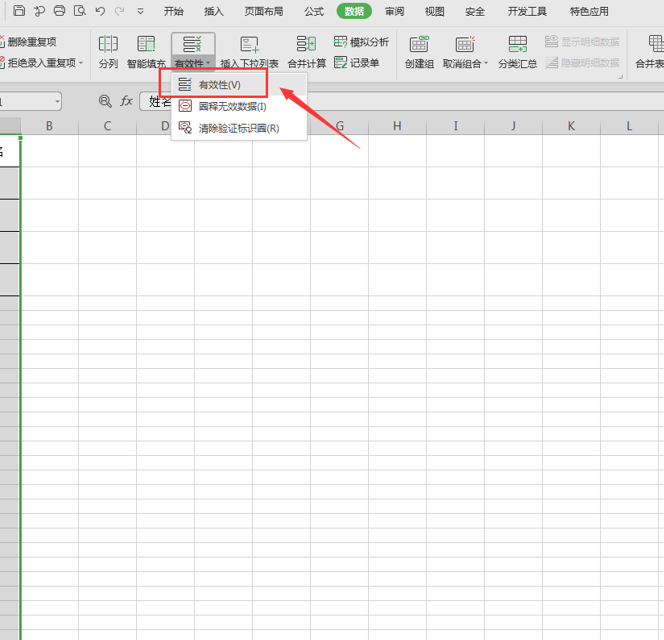Expand the quick access toolbar customize arrow
This screenshot has width=664, height=640.
tap(140, 11)
